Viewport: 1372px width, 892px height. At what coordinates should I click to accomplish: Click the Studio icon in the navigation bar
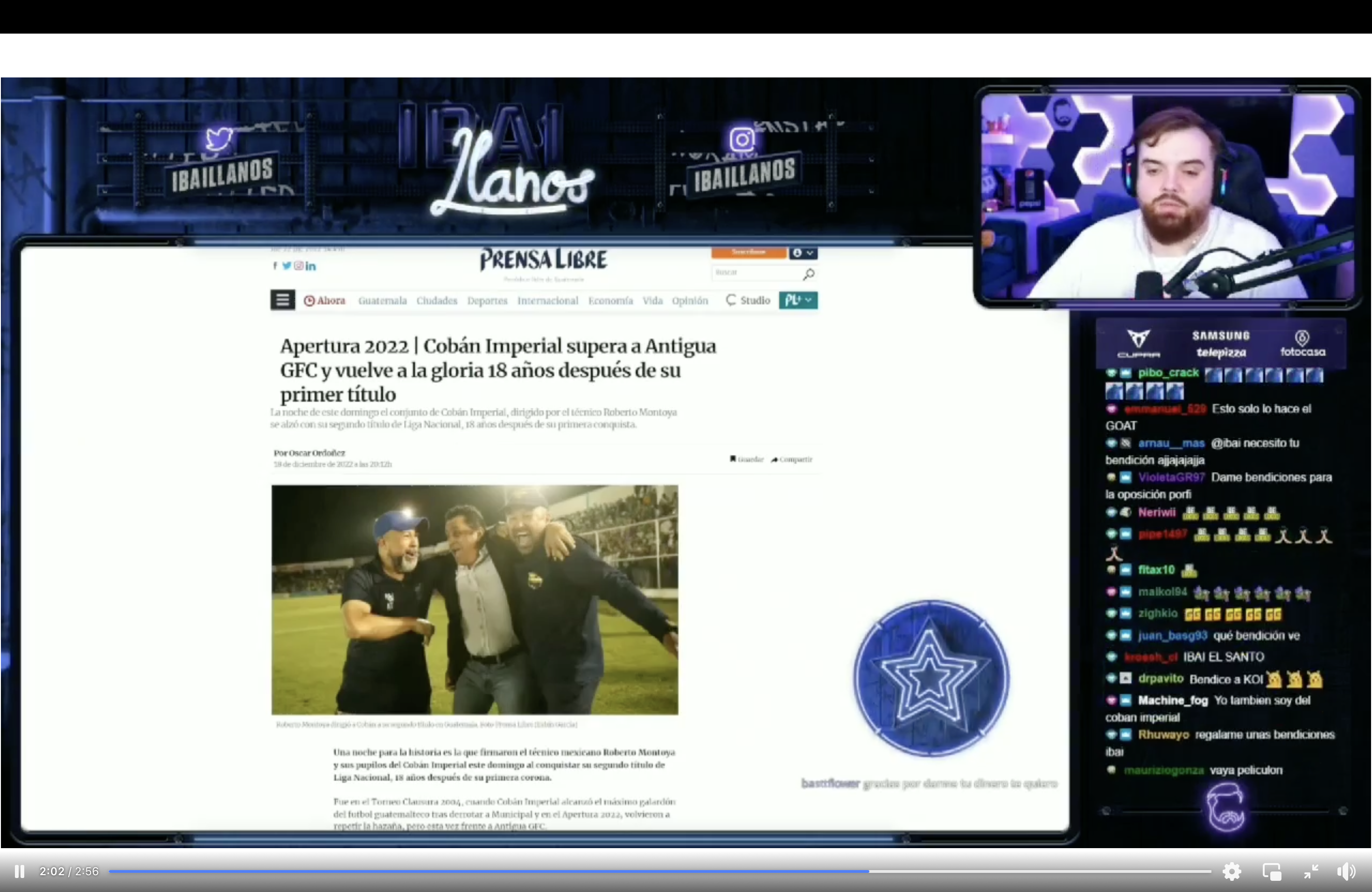(747, 301)
